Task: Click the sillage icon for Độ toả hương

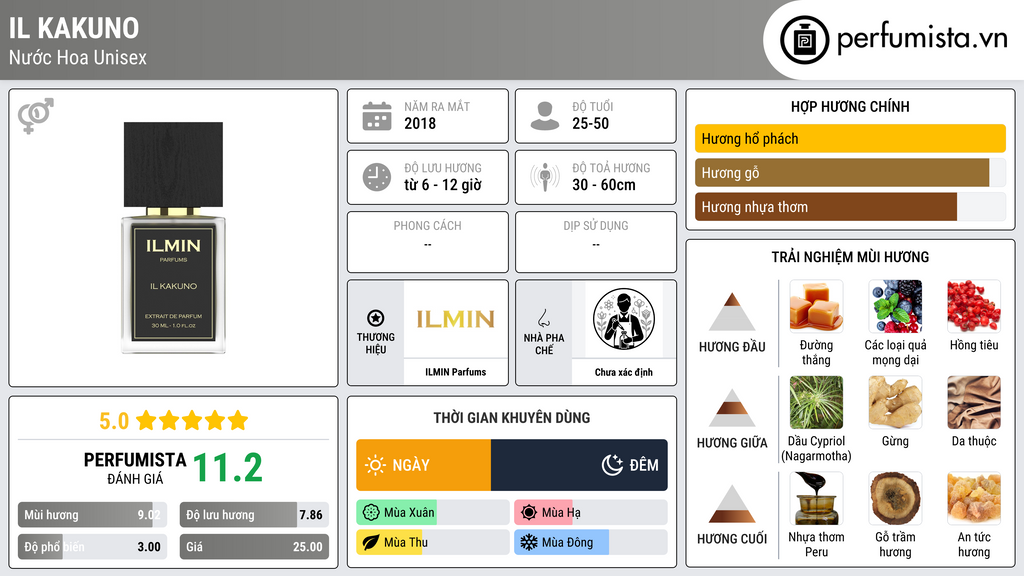Action: (545, 177)
